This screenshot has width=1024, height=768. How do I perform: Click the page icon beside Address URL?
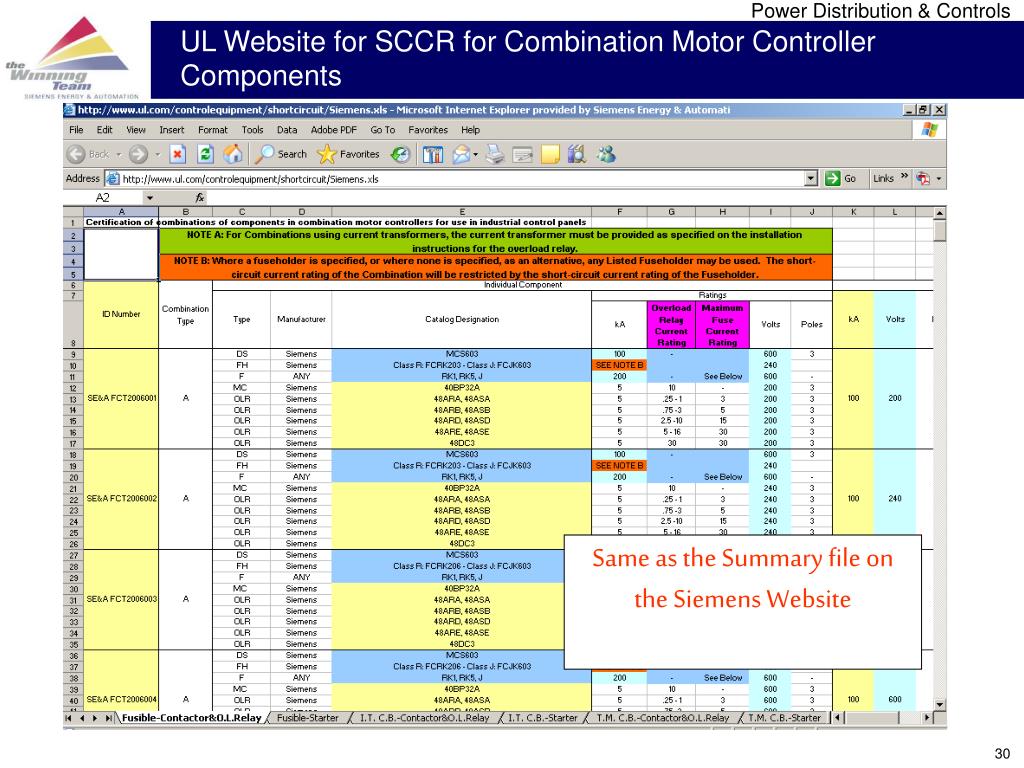coord(113,178)
